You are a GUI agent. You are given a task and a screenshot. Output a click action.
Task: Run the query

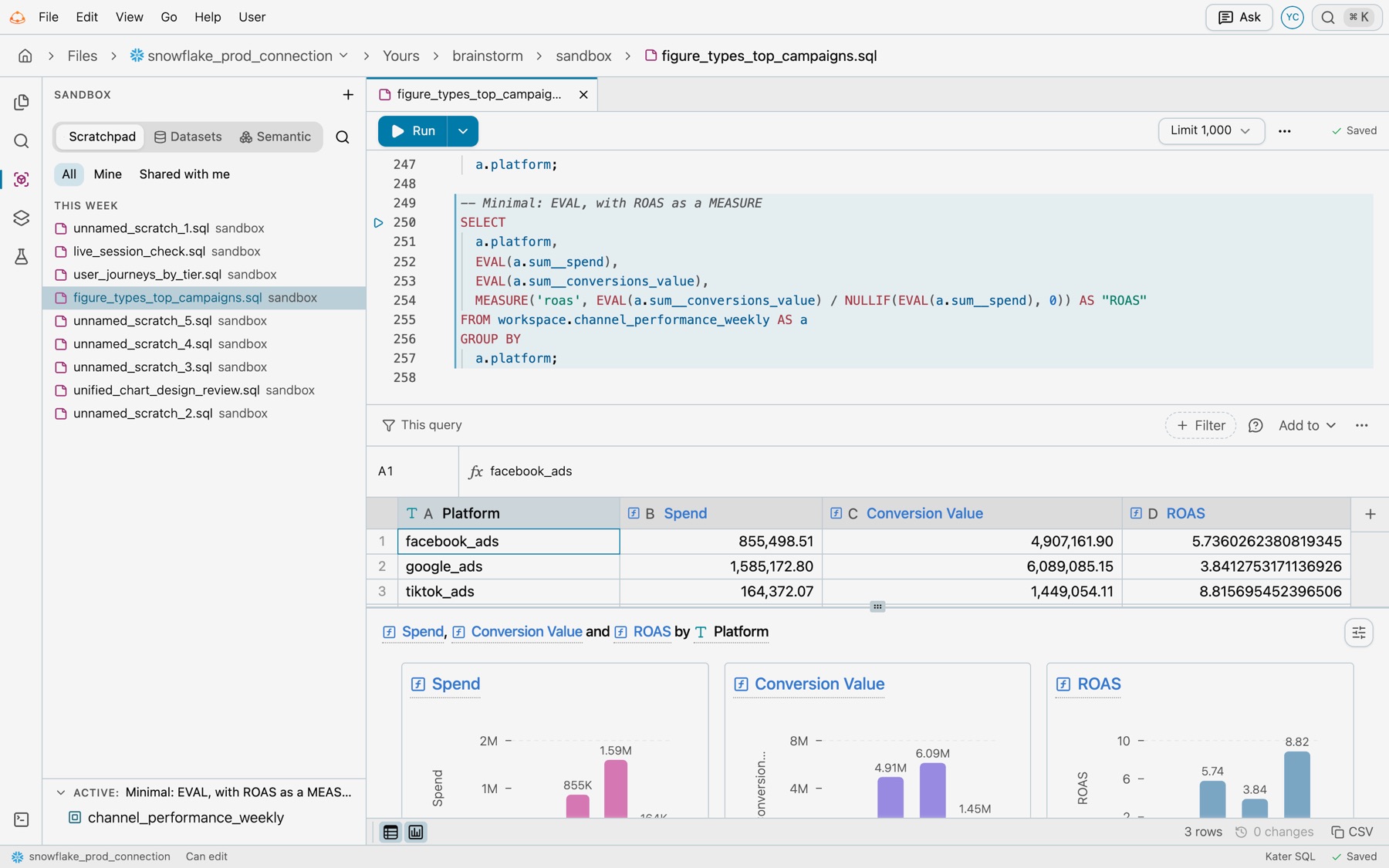click(x=413, y=131)
